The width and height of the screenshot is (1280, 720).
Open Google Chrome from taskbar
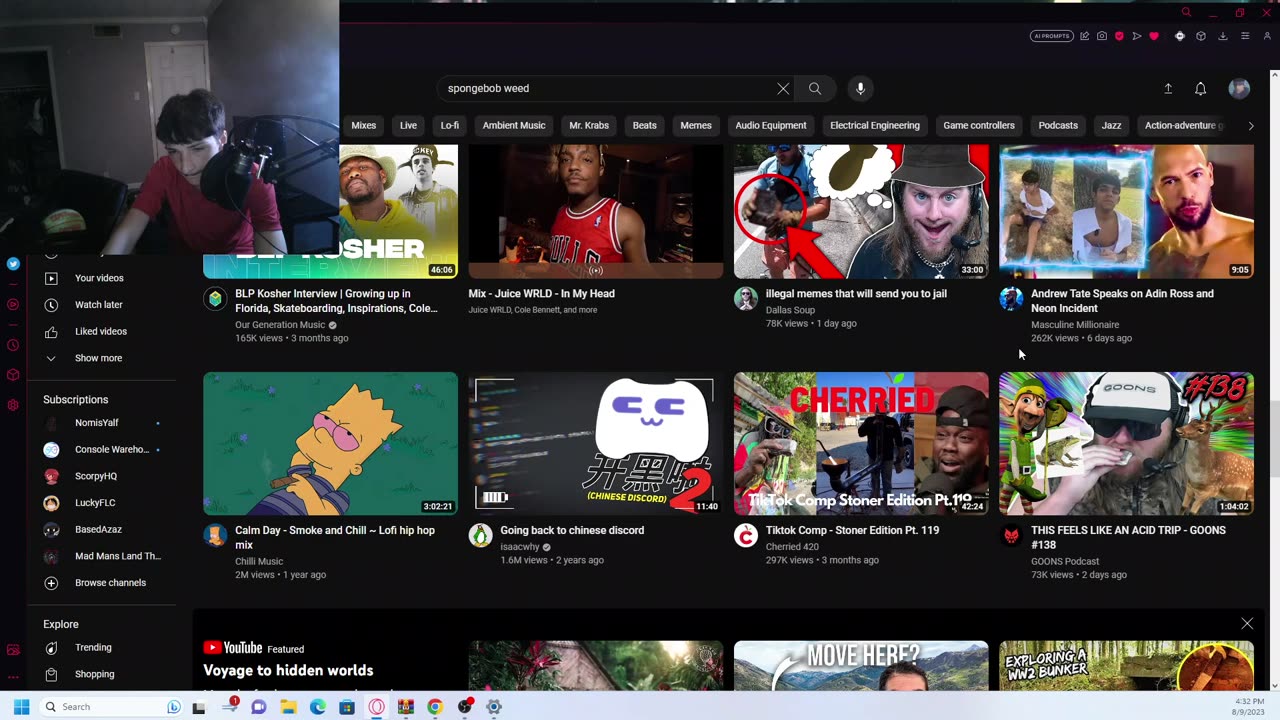click(x=435, y=707)
